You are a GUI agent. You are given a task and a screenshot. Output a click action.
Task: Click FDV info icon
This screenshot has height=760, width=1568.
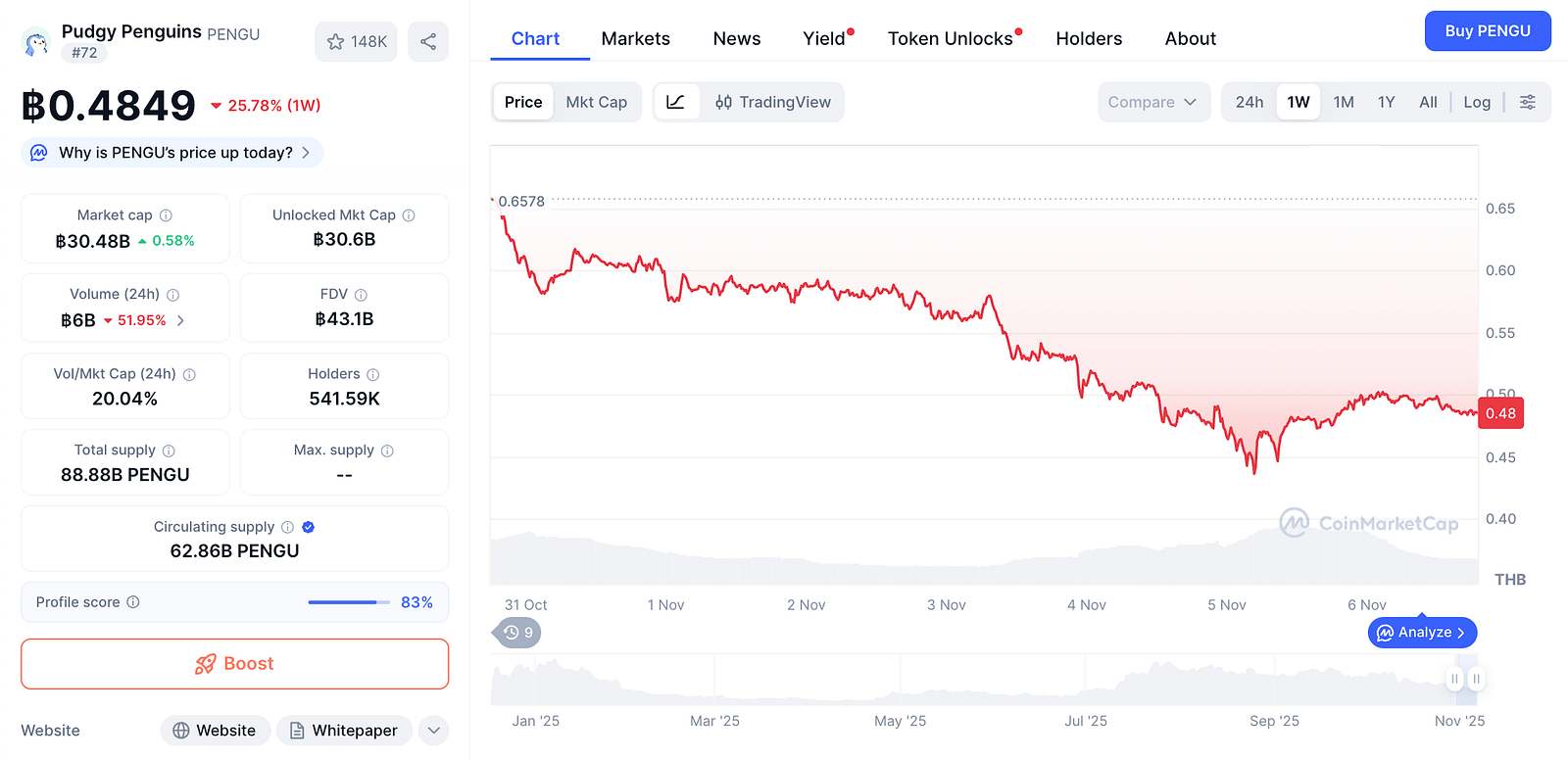361,295
